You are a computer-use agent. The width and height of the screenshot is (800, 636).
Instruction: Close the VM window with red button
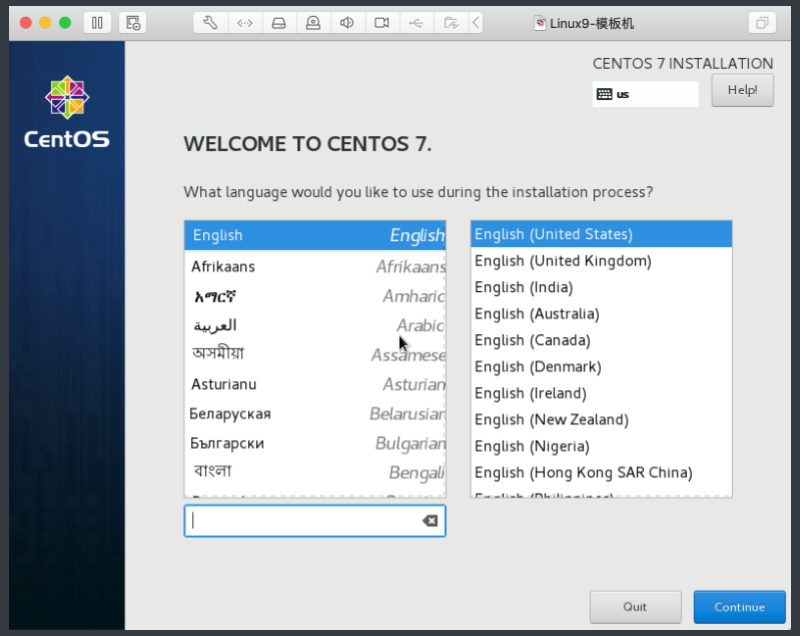click(26, 23)
